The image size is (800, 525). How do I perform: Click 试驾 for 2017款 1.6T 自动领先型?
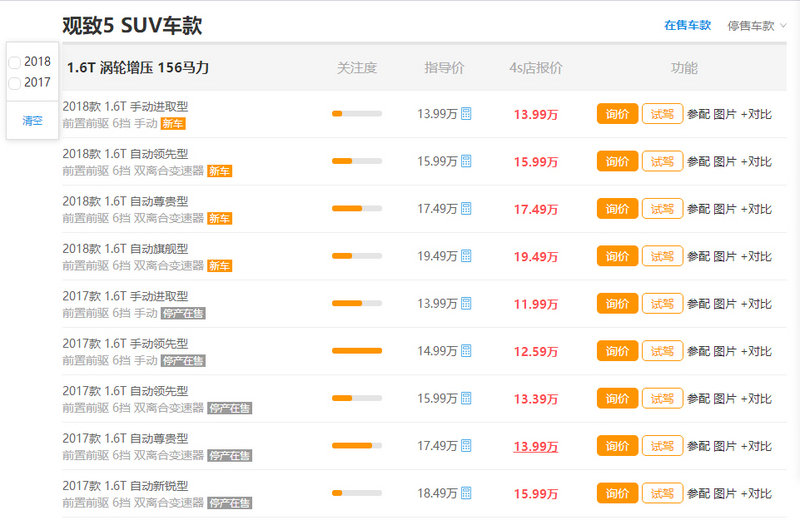point(662,398)
